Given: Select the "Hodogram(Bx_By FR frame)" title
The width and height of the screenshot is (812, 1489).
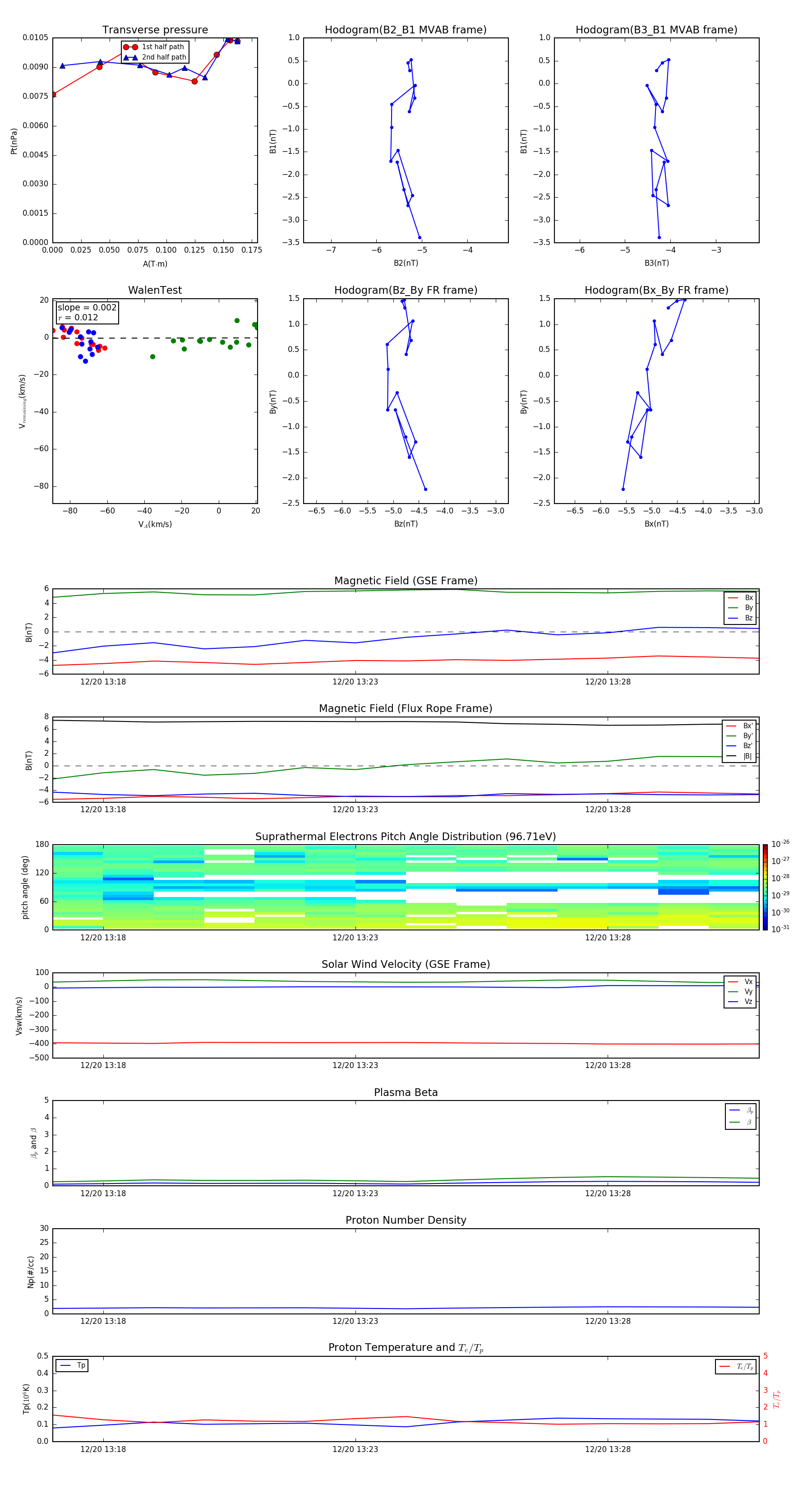Looking at the screenshot, I should click(656, 290).
